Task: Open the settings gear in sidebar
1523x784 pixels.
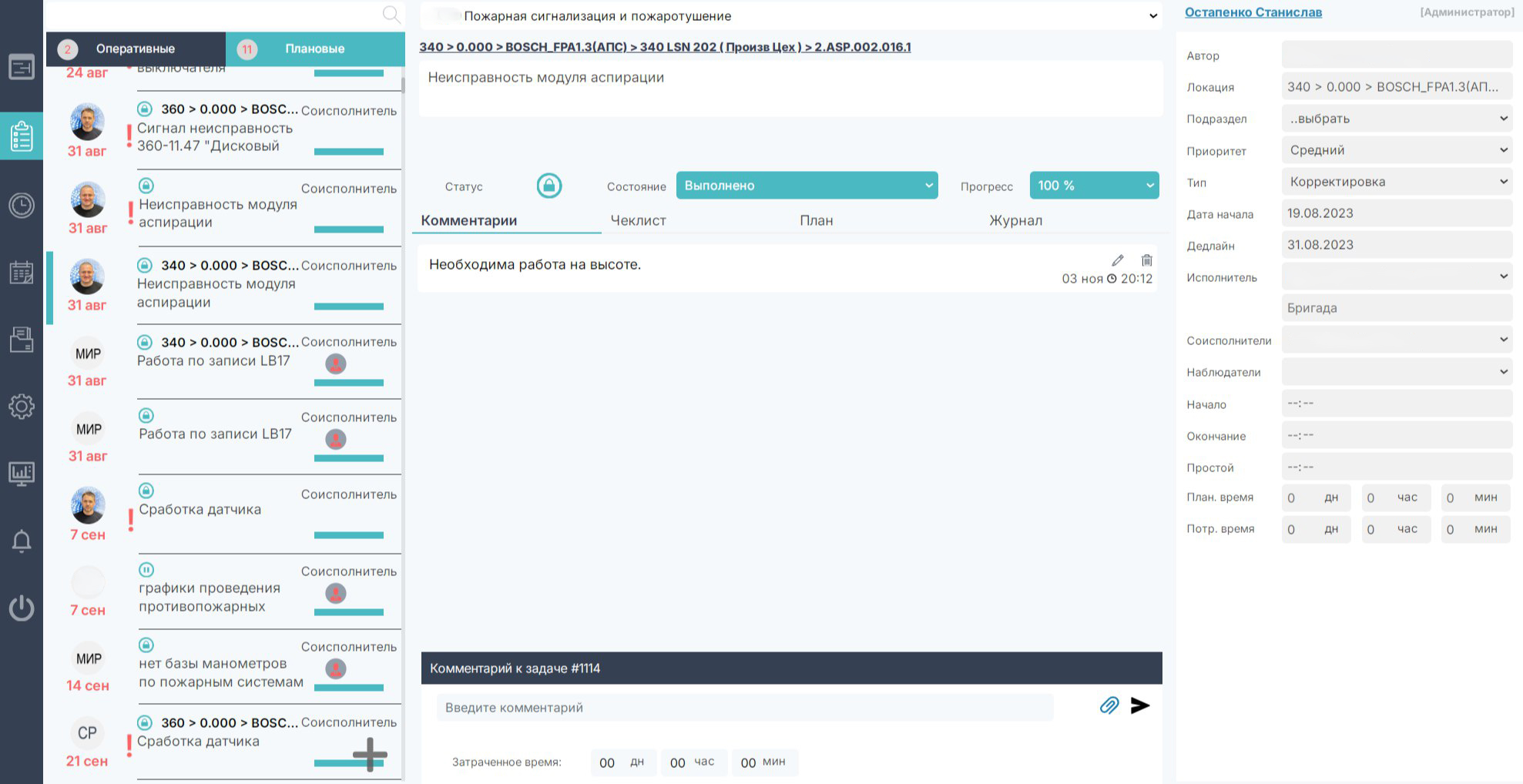Action: [22, 406]
